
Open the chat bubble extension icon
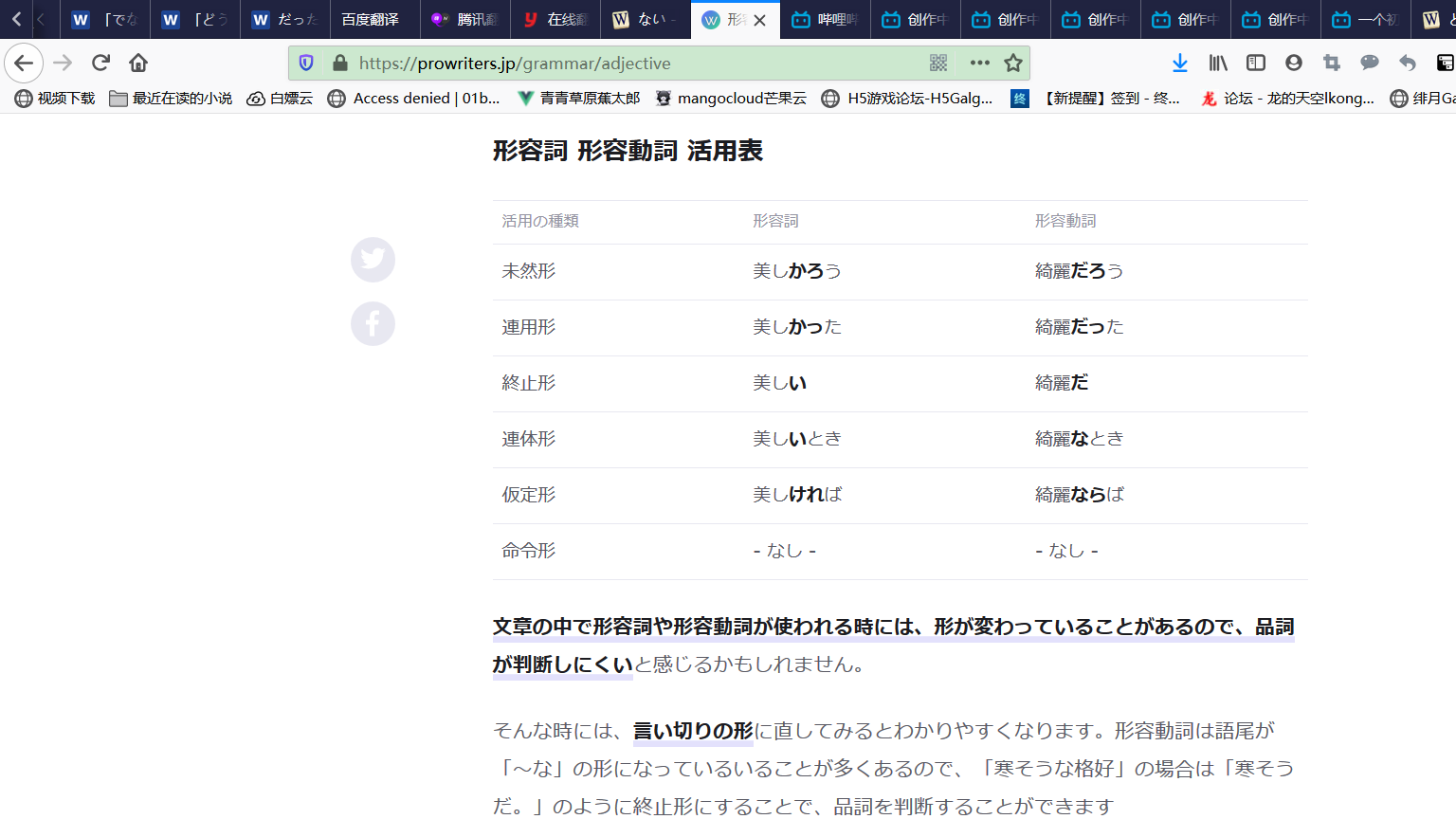(1370, 64)
